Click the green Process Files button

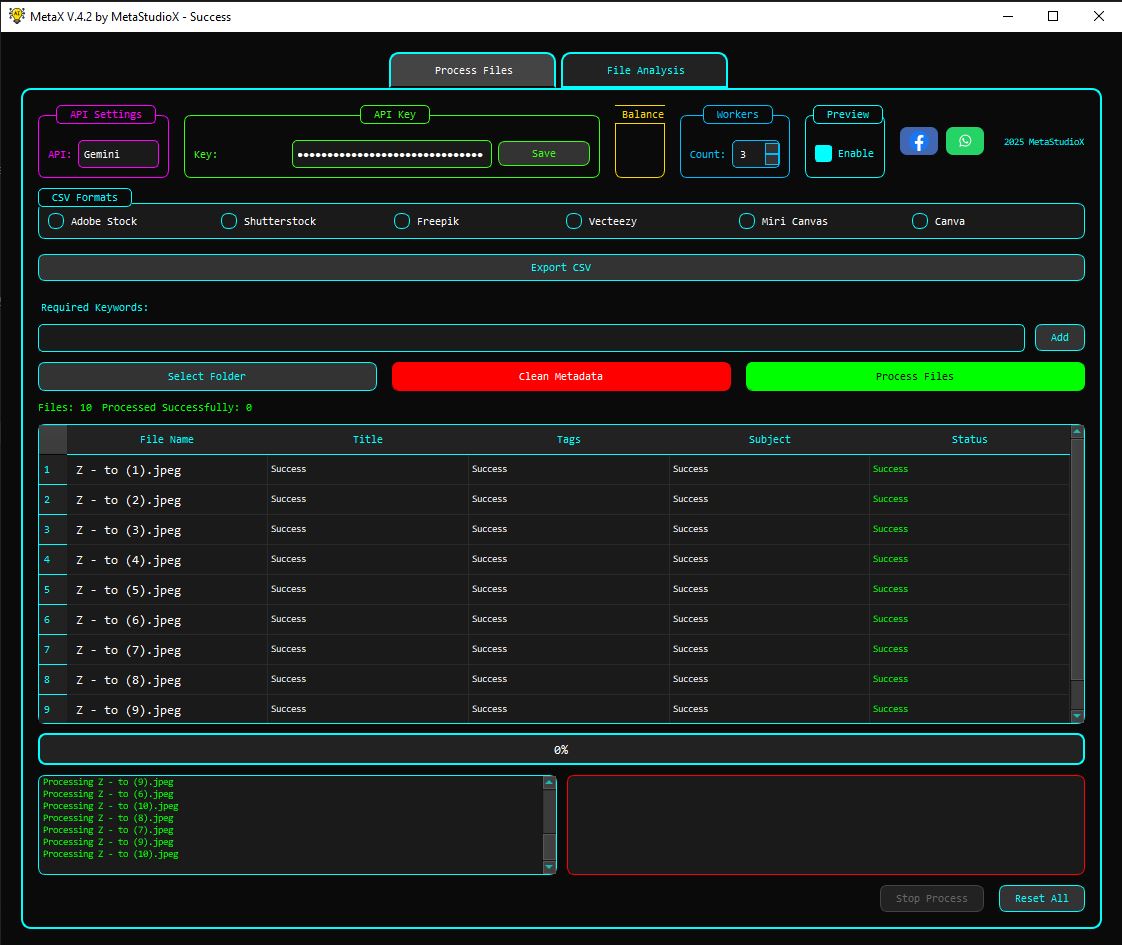pyautogui.click(x=915, y=376)
